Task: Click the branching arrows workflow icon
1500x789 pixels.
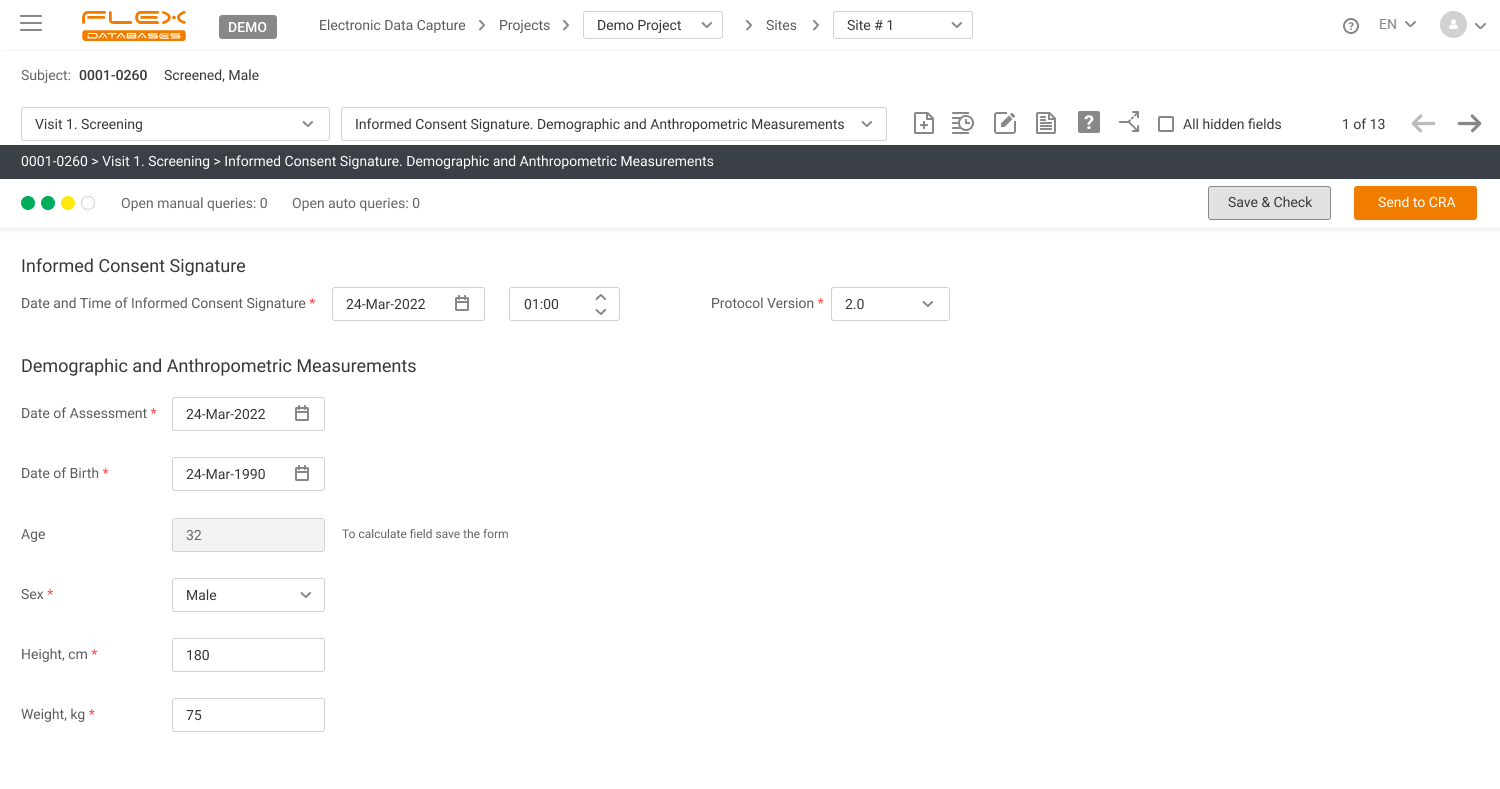Action: point(1129,123)
